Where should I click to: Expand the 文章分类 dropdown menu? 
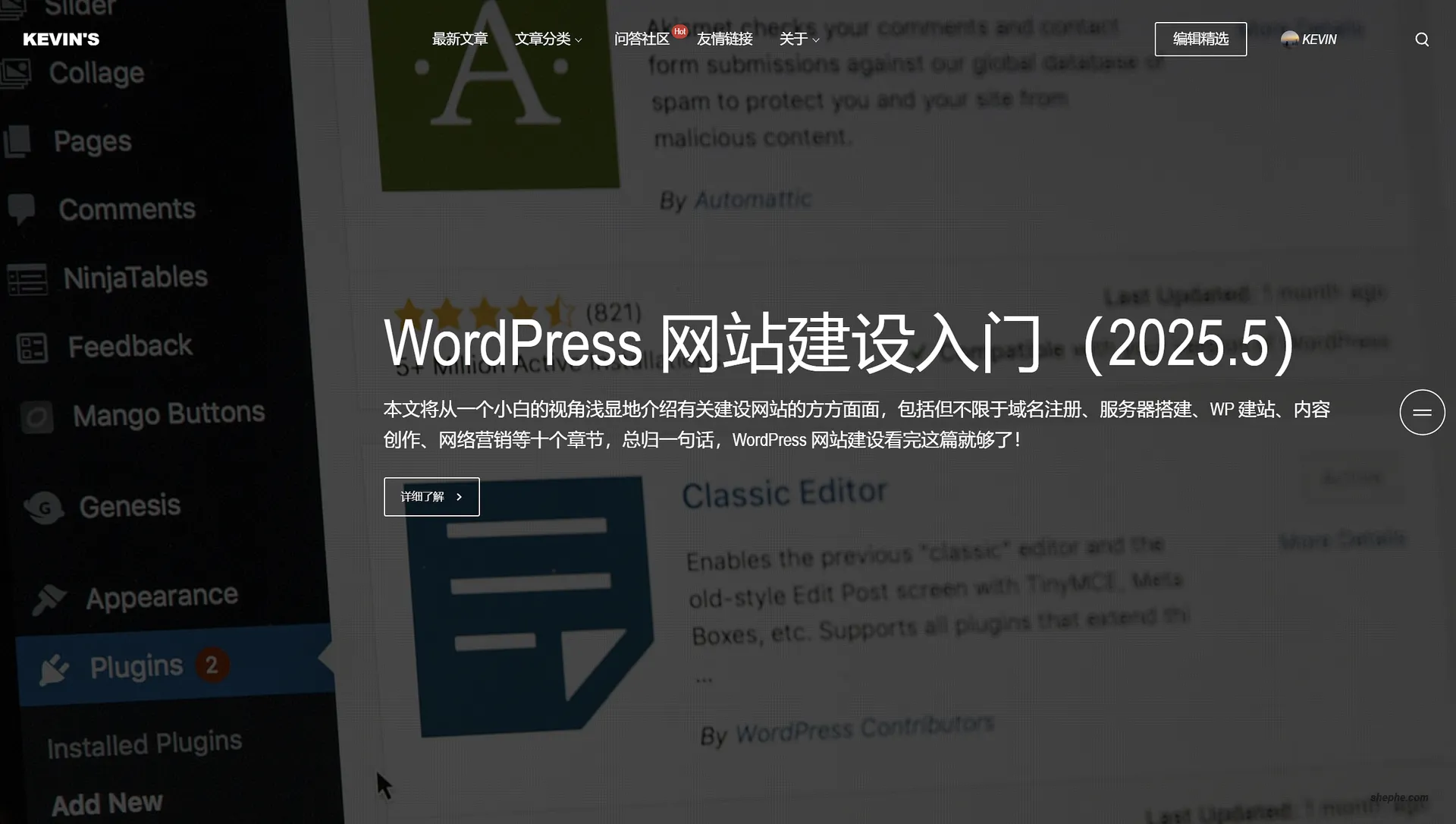point(548,39)
